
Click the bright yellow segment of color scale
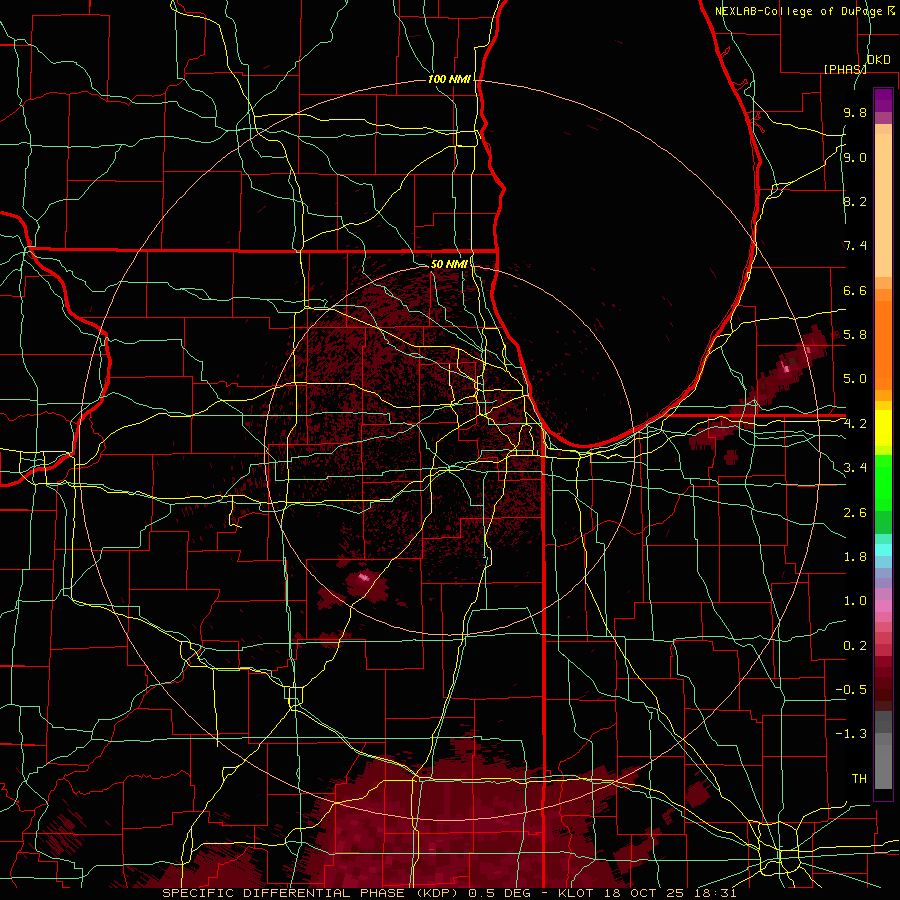click(883, 428)
